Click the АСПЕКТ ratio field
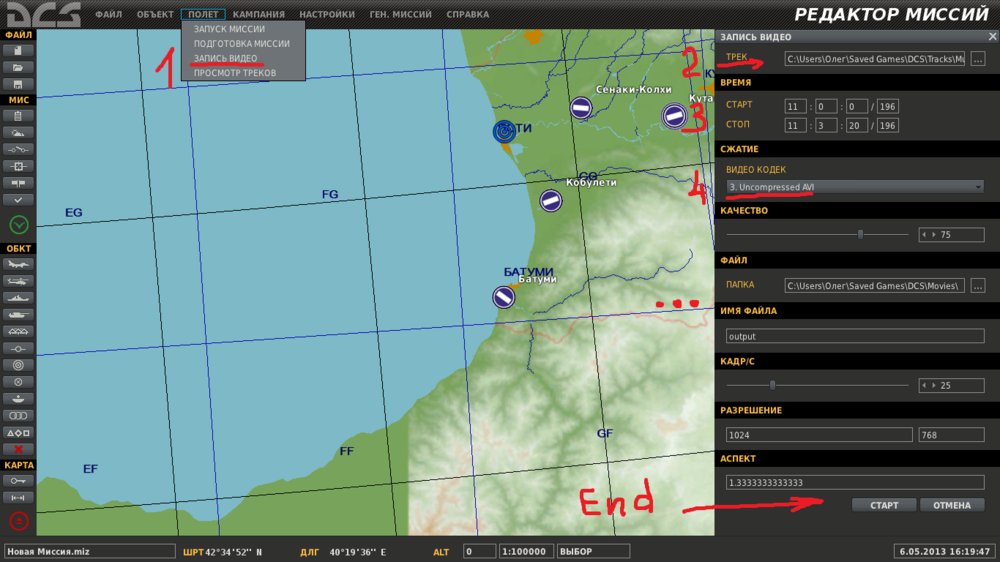Screen dimensions: 1000x562 (855, 483)
